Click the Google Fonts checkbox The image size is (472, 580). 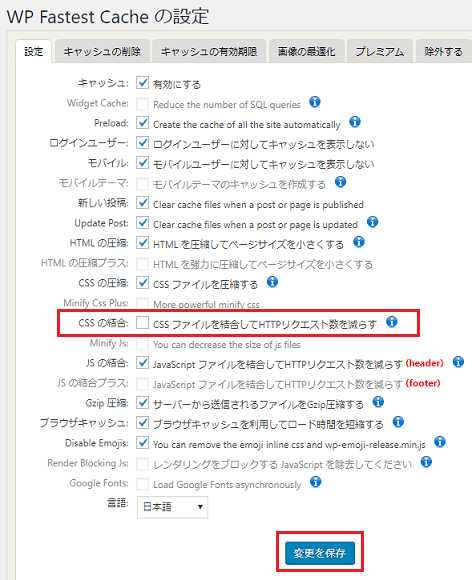142,483
